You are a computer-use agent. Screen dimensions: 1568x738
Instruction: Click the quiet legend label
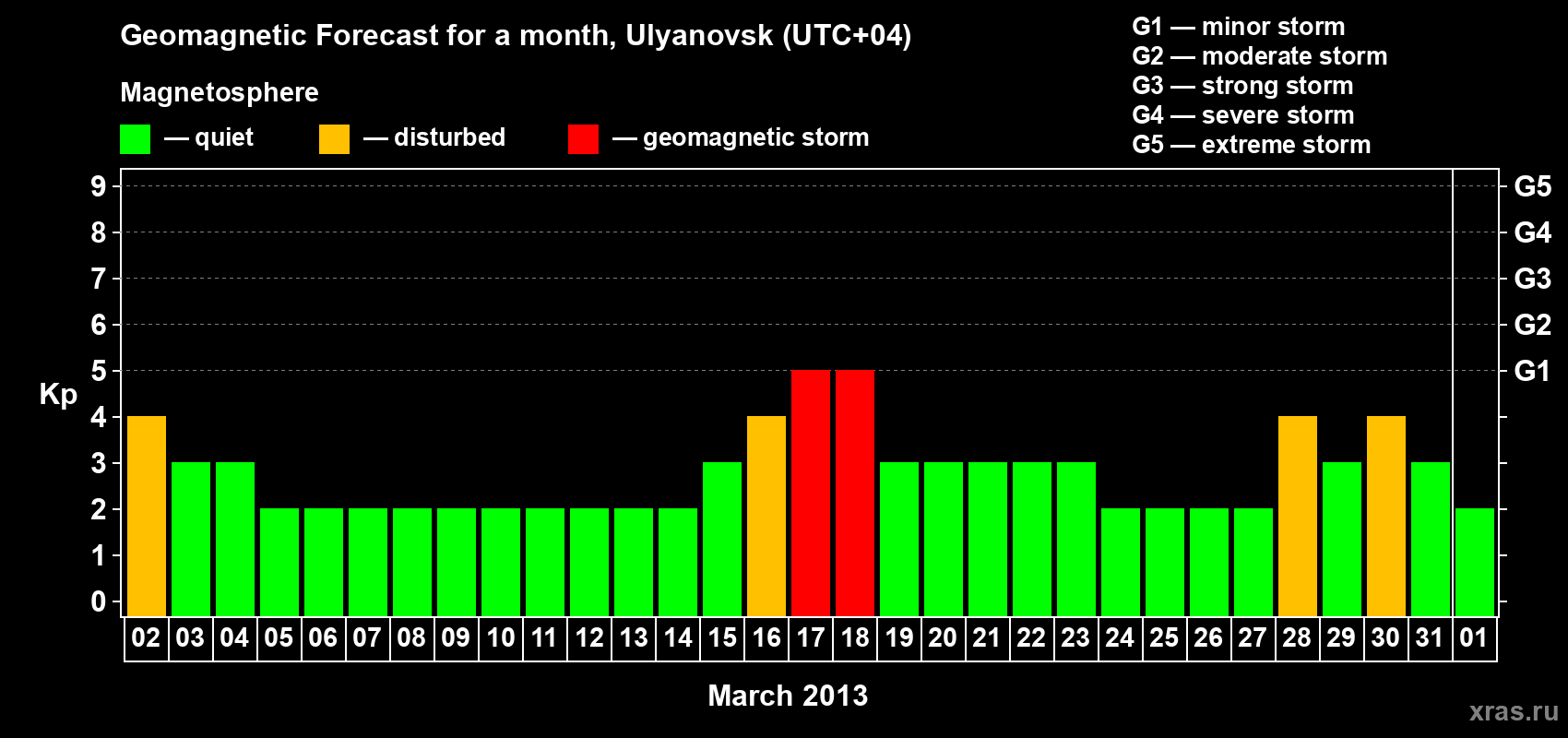[224, 138]
